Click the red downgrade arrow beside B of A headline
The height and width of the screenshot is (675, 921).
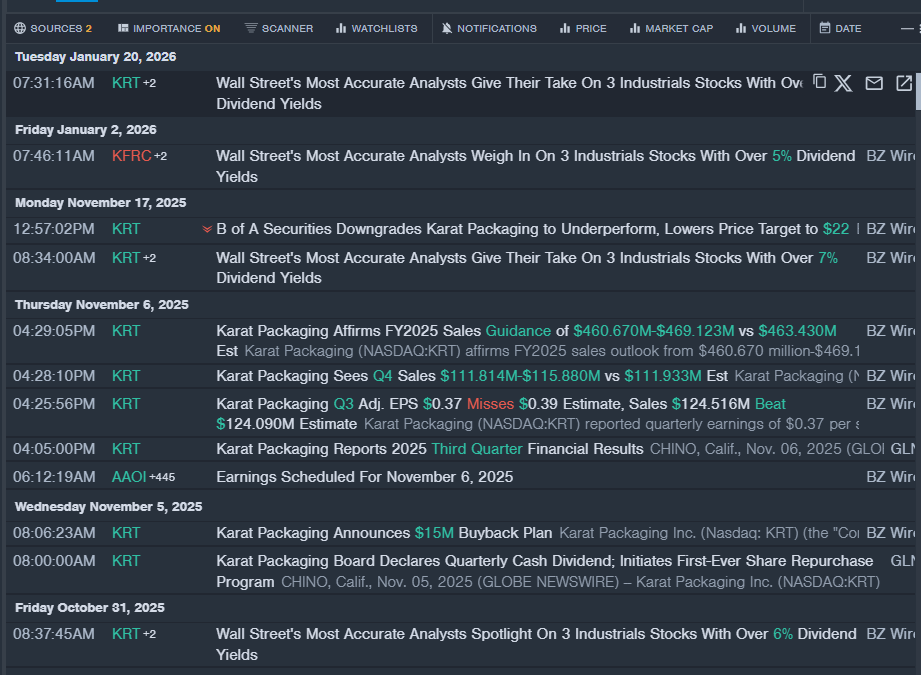207,229
